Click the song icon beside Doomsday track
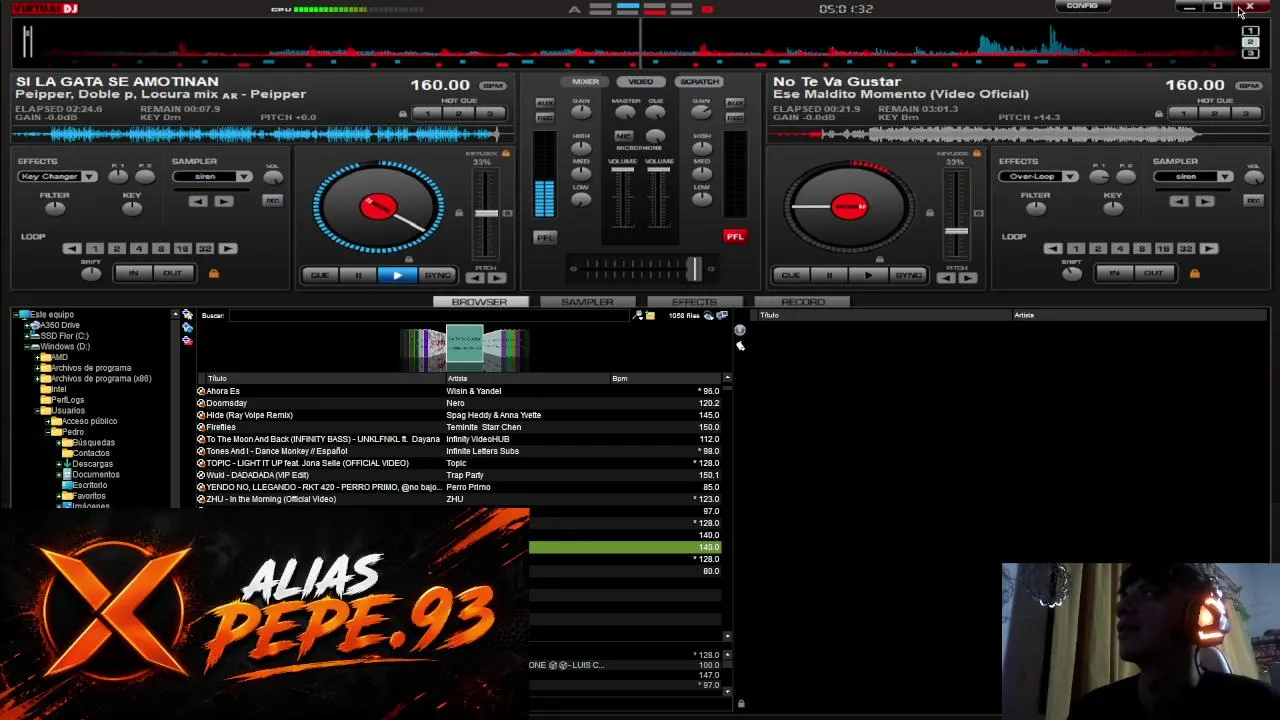Viewport: 1280px width, 720px height. click(201, 403)
